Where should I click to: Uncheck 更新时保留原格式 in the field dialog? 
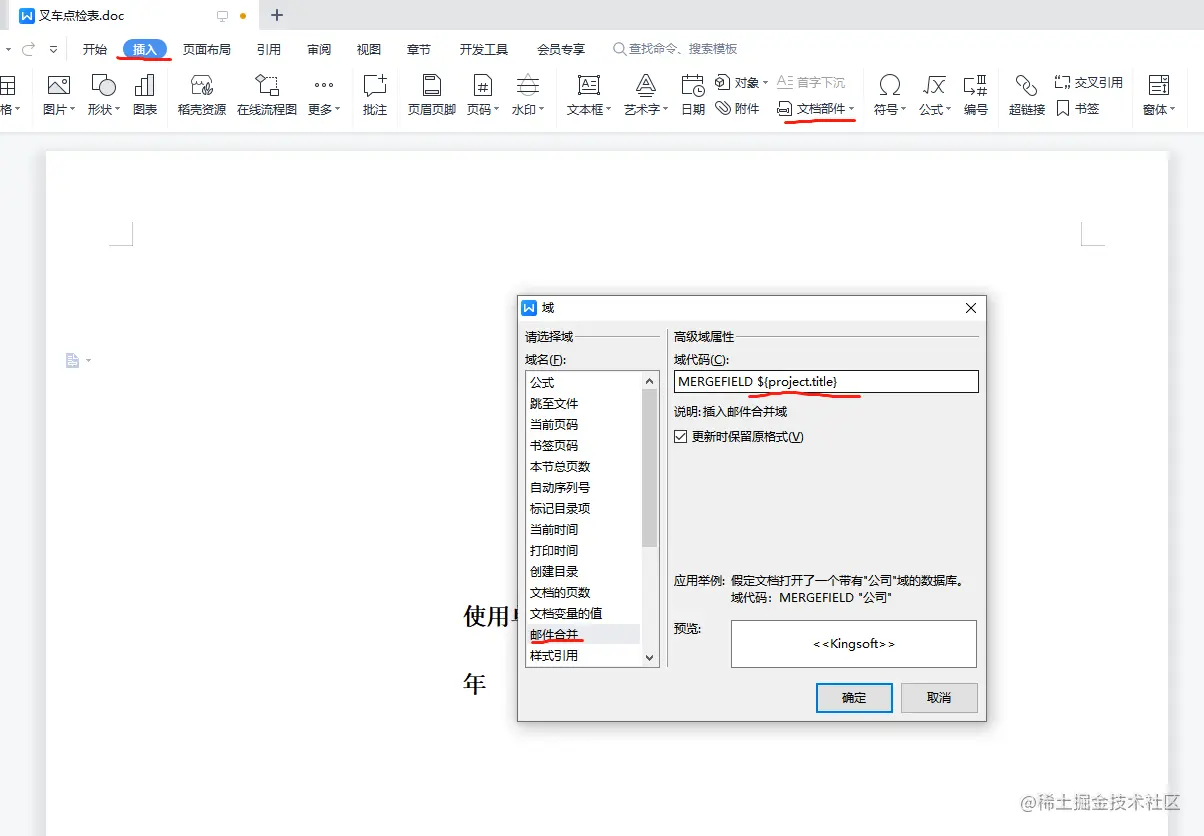[x=680, y=437]
